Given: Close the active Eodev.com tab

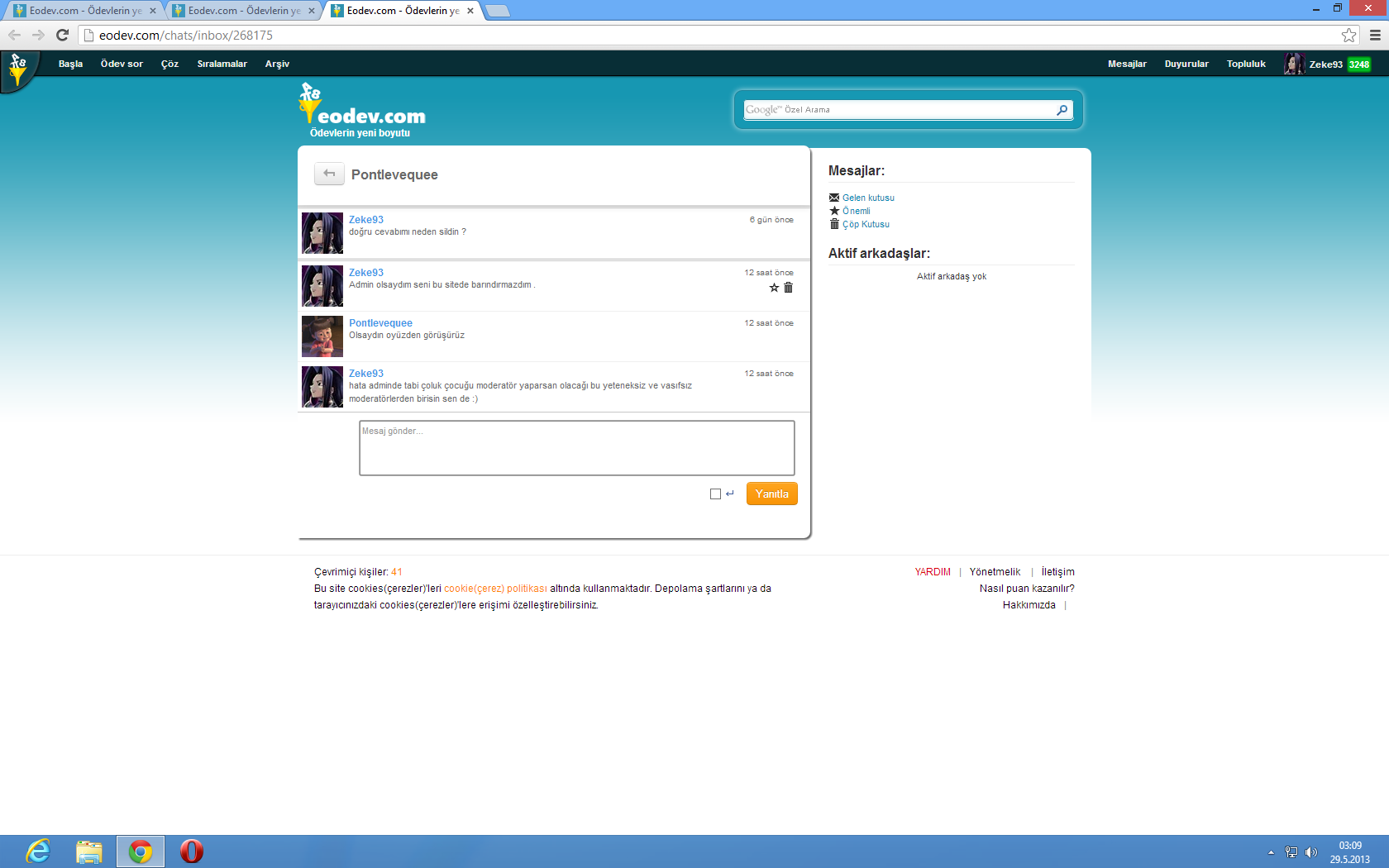Looking at the screenshot, I should 470,11.
